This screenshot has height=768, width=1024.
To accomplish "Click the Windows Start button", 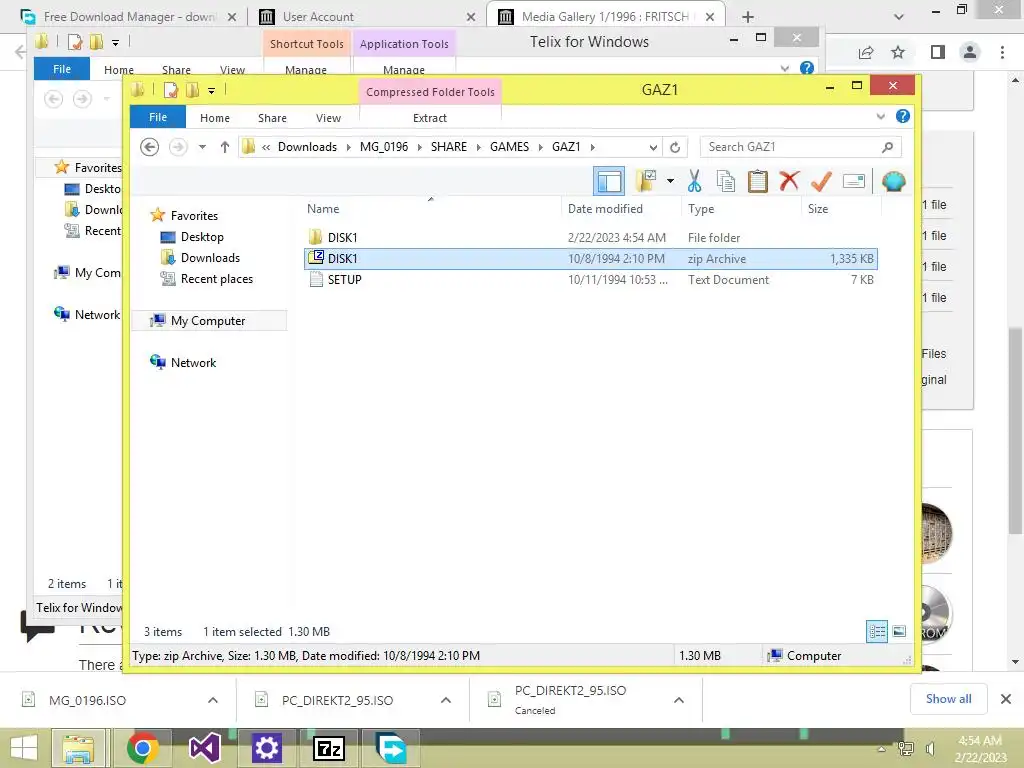I will pos(24,748).
